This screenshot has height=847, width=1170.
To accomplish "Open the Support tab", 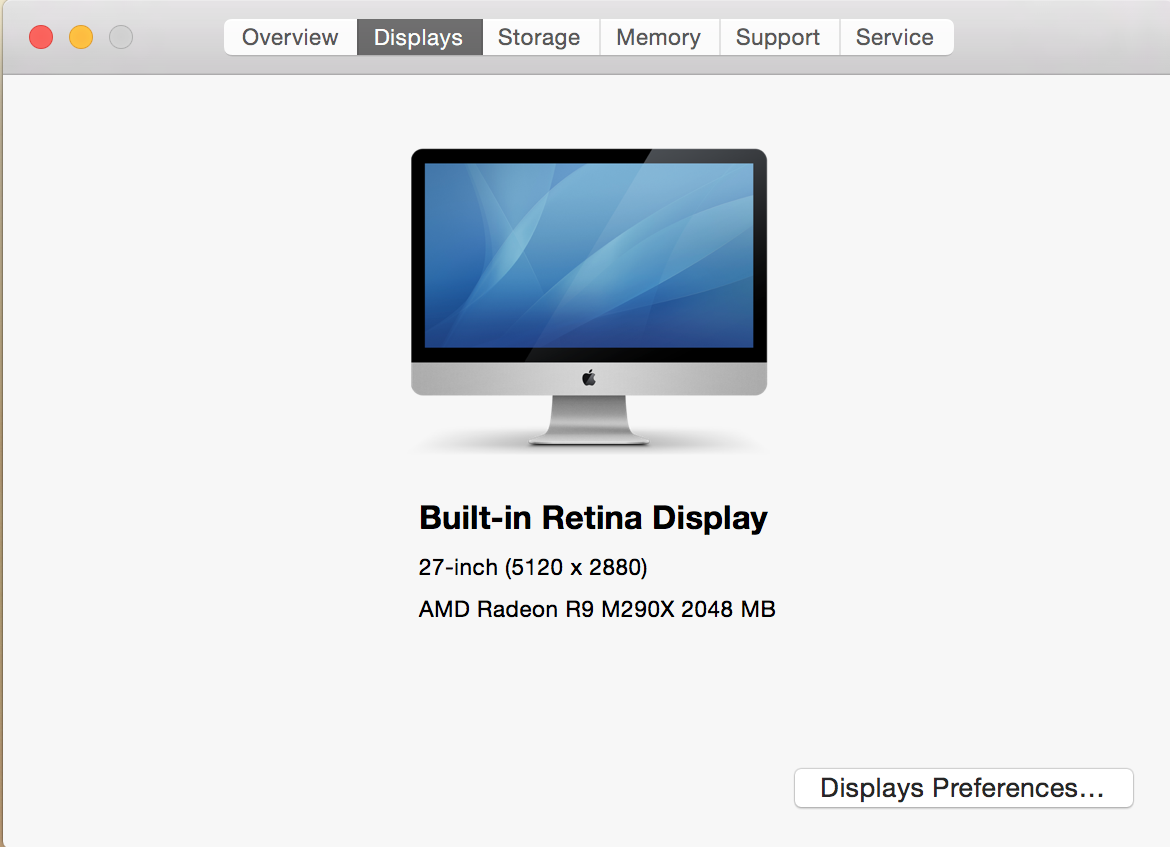I will click(x=778, y=37).
